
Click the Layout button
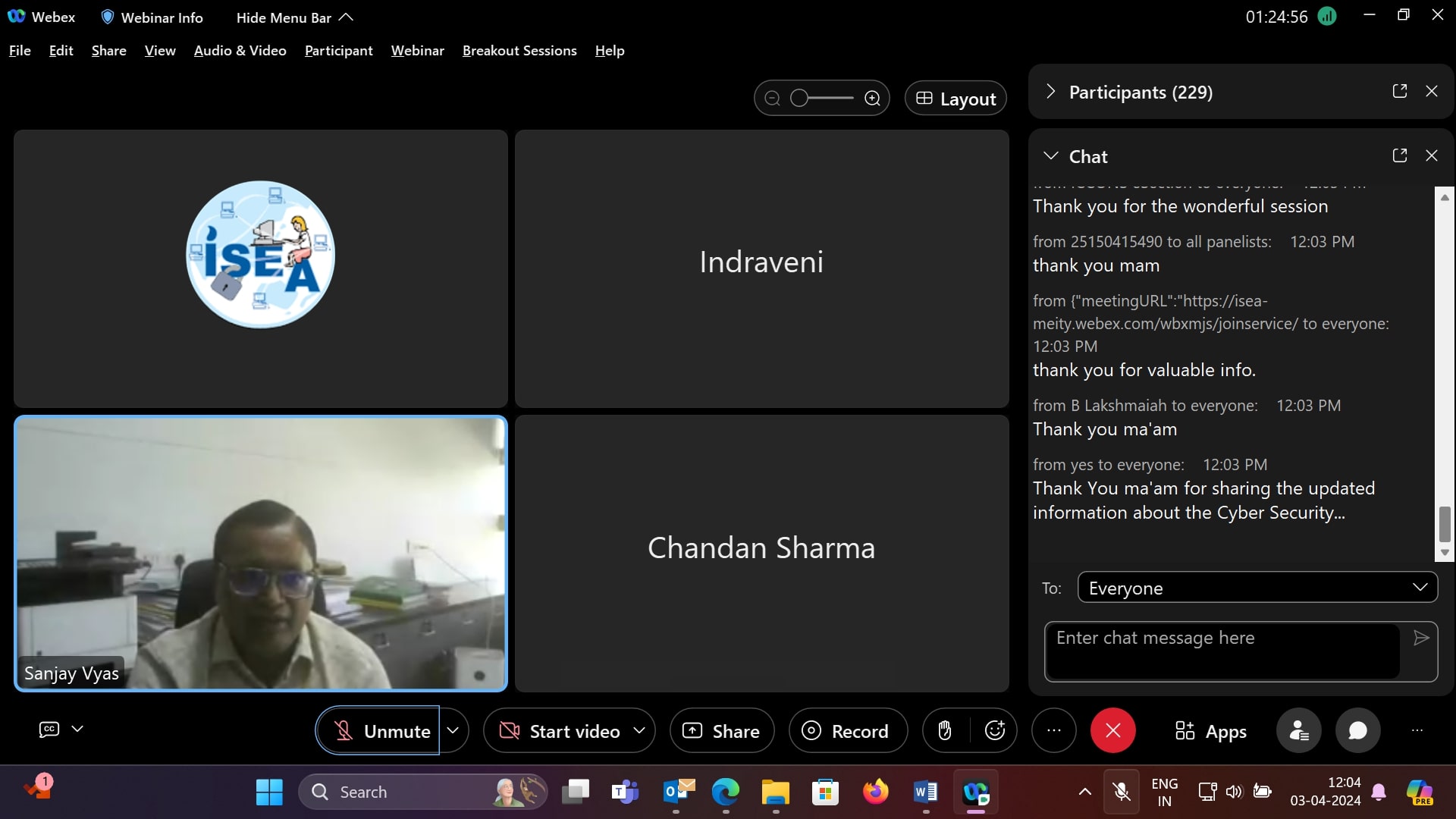[x=955, y=99]
